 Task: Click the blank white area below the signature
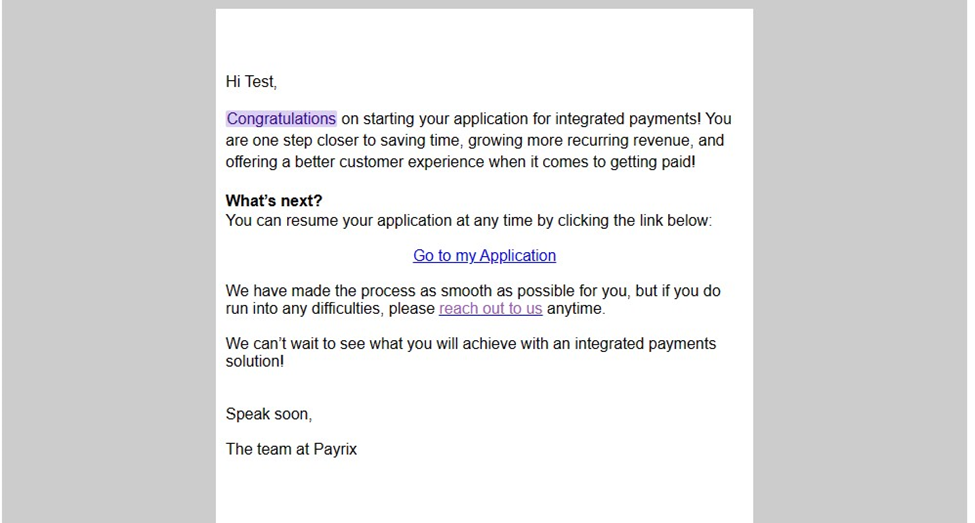(484, 491)
